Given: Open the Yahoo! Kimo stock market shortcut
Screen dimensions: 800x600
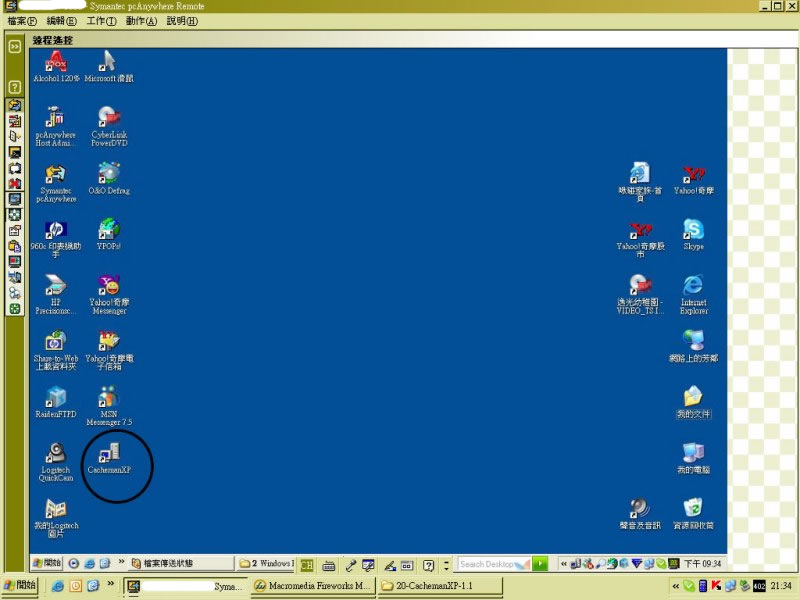Looking at the screenshot, I should [x=640, y=239].
